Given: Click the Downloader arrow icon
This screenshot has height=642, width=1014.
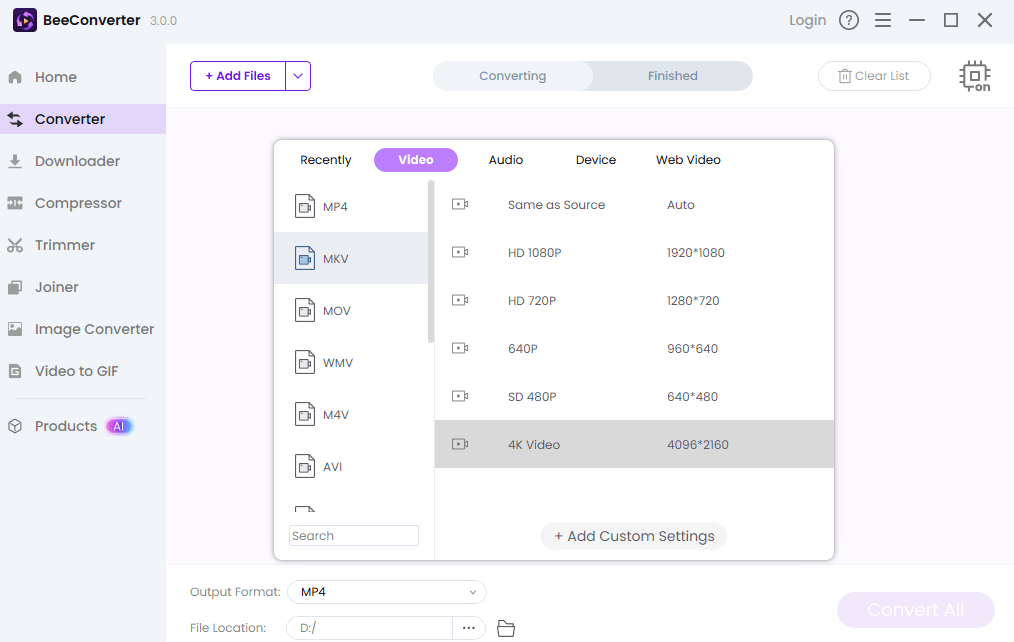Looking at the screenshot, I should click(x=15, y=161).
